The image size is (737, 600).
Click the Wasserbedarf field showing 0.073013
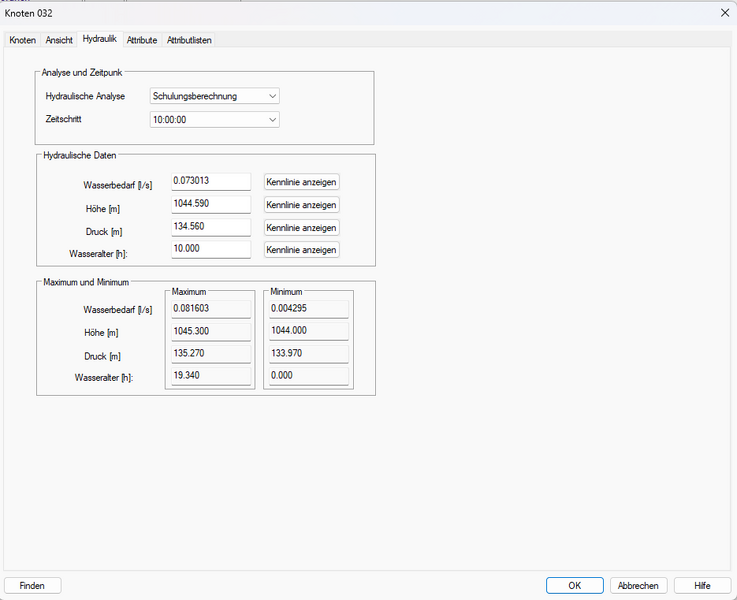coord(211,181)
